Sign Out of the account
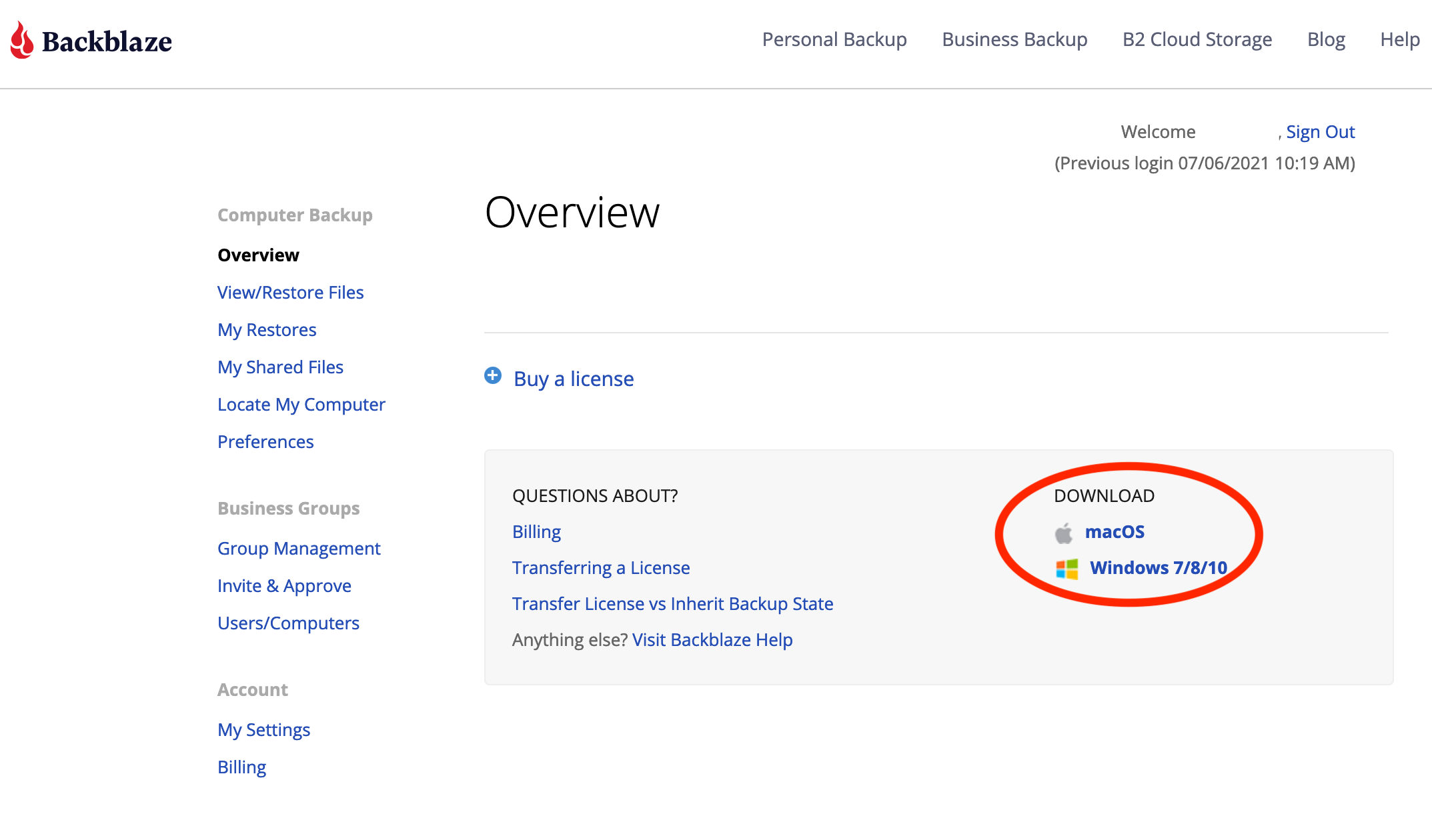The height and width of the screenshot is (840, 1432). pyautogui.click(x=1320, y=132)
